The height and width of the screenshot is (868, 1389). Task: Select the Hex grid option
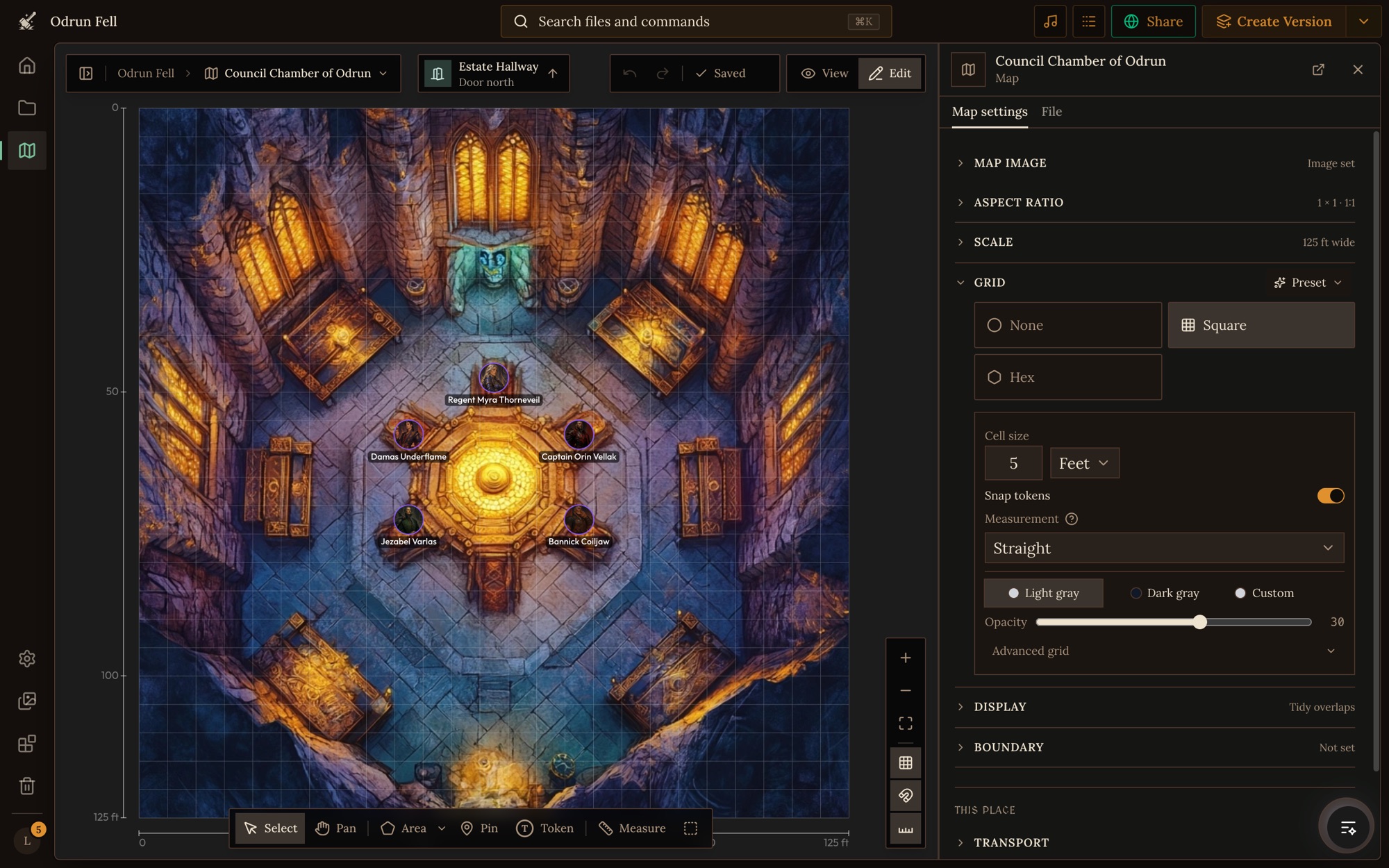click(1067, 377)
